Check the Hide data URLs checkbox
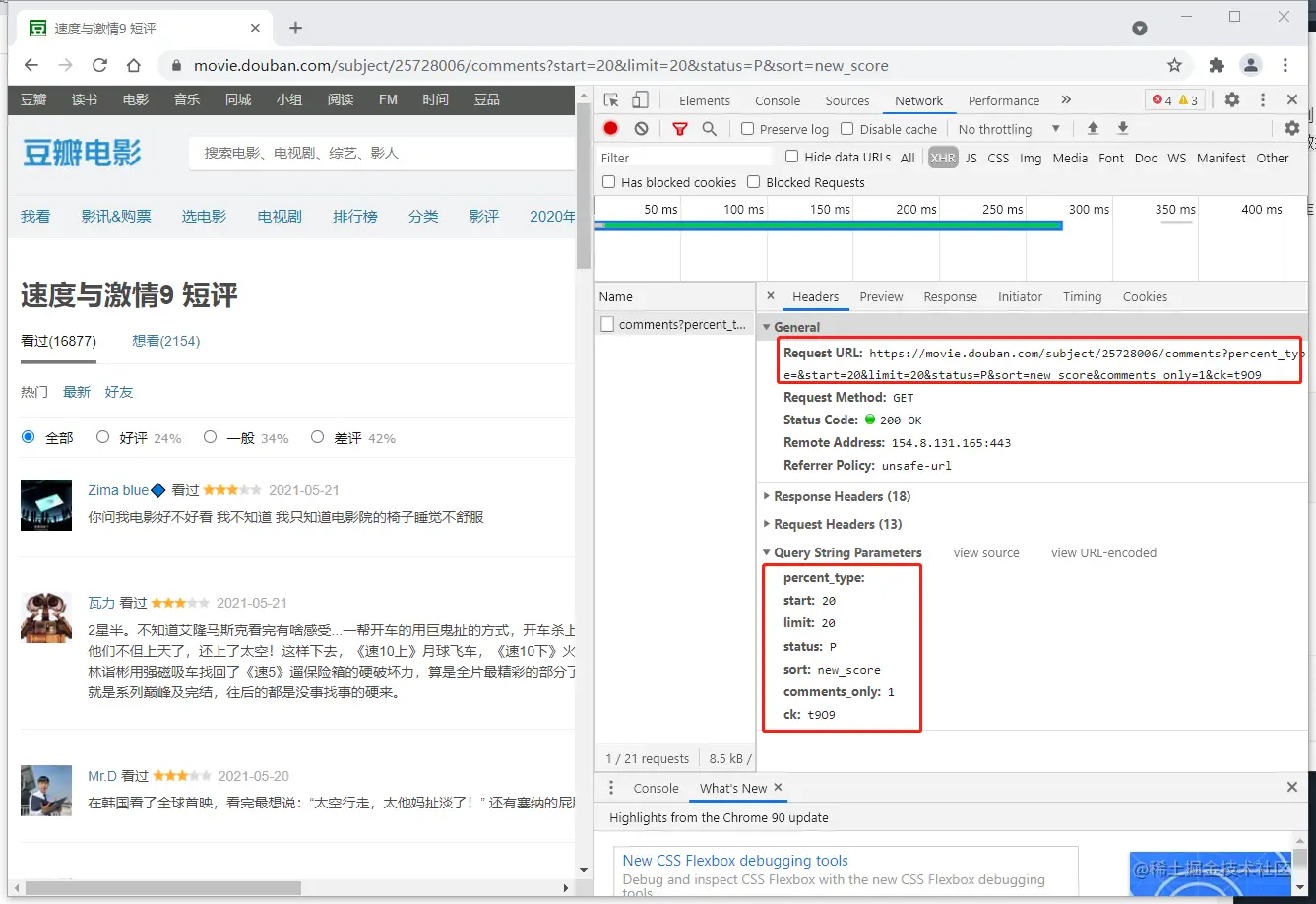Screen dimensions: 1316x904 point(791,157)
